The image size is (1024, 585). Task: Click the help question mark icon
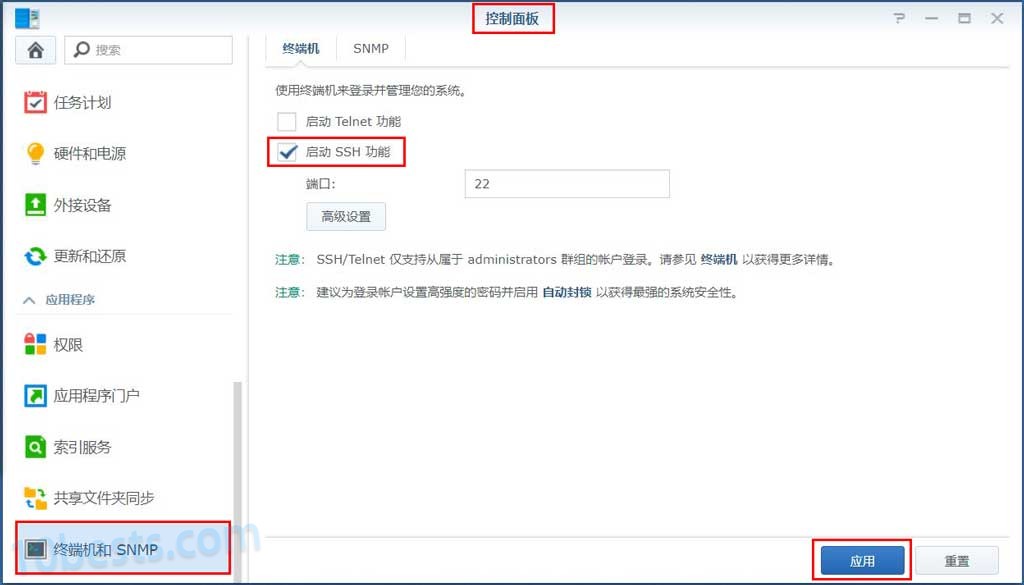(x=900, y=18)
